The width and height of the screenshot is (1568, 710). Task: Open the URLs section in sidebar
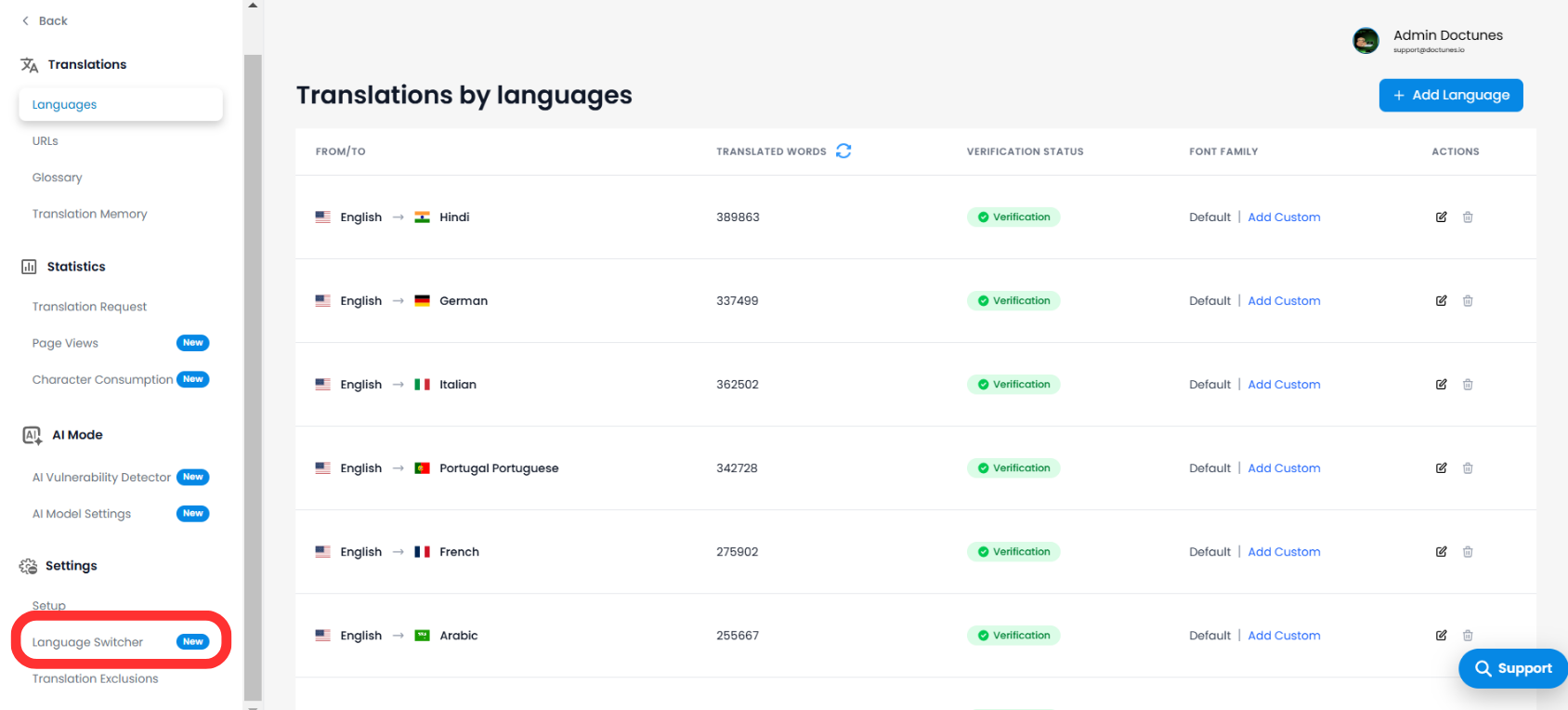pos(46,141)
